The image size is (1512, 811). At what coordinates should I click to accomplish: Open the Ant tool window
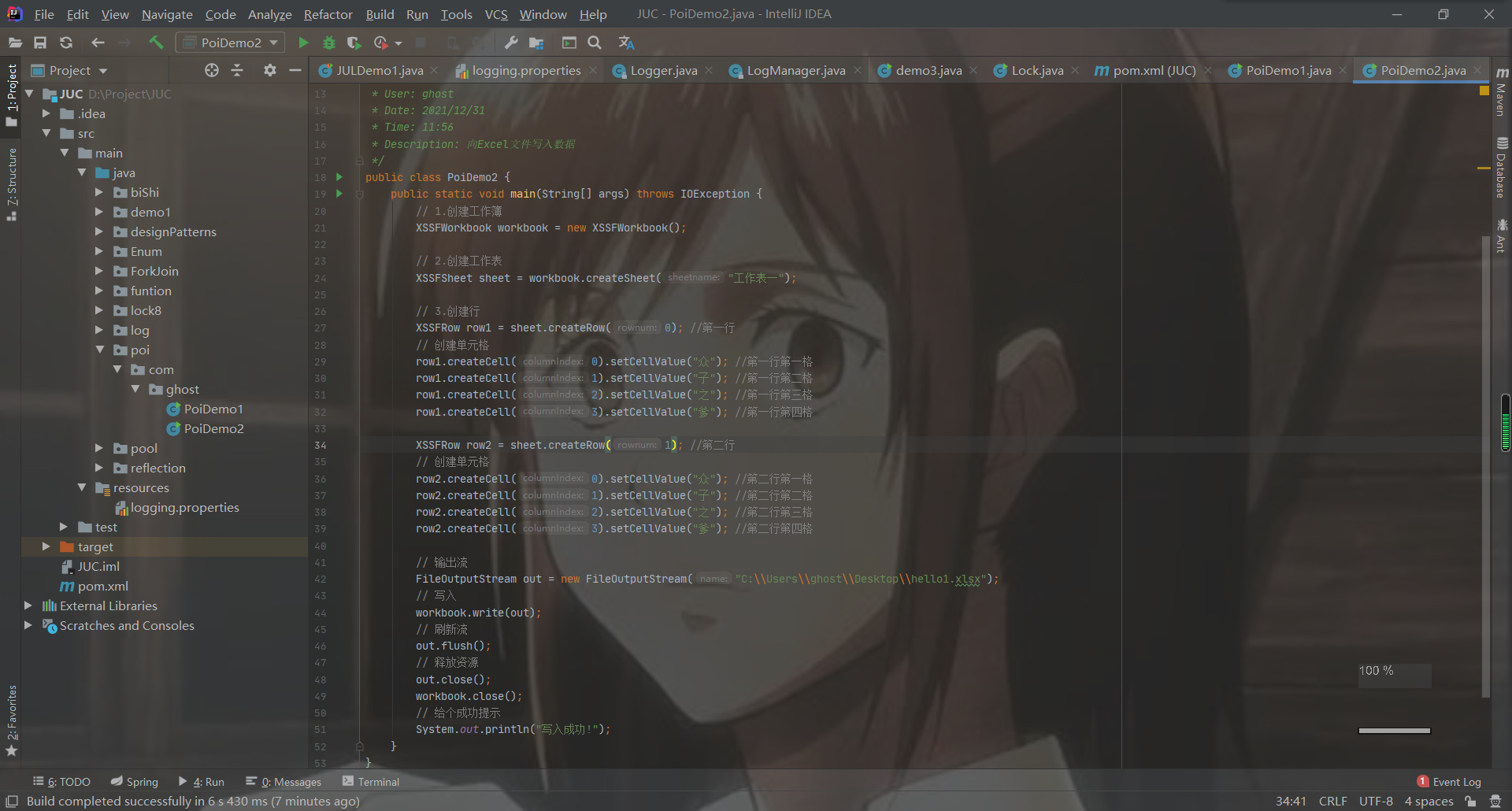click(1502, 236)
